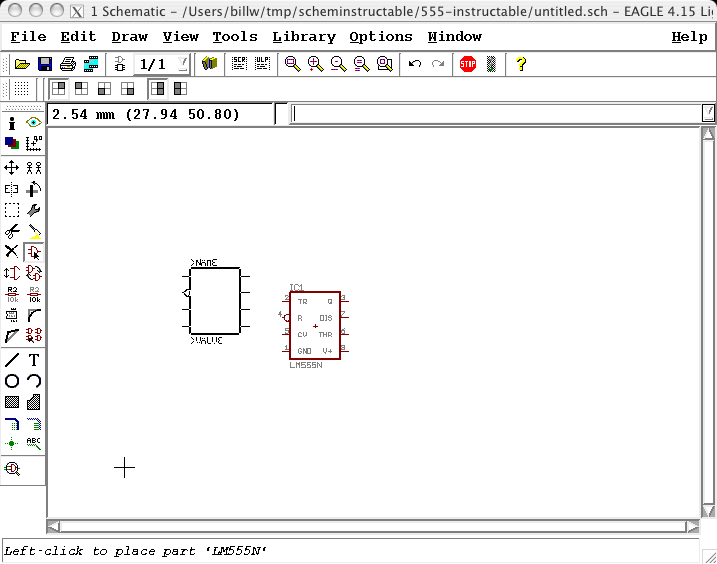
Task: Launch the CAM processor icon
Action: click(91, 64)
